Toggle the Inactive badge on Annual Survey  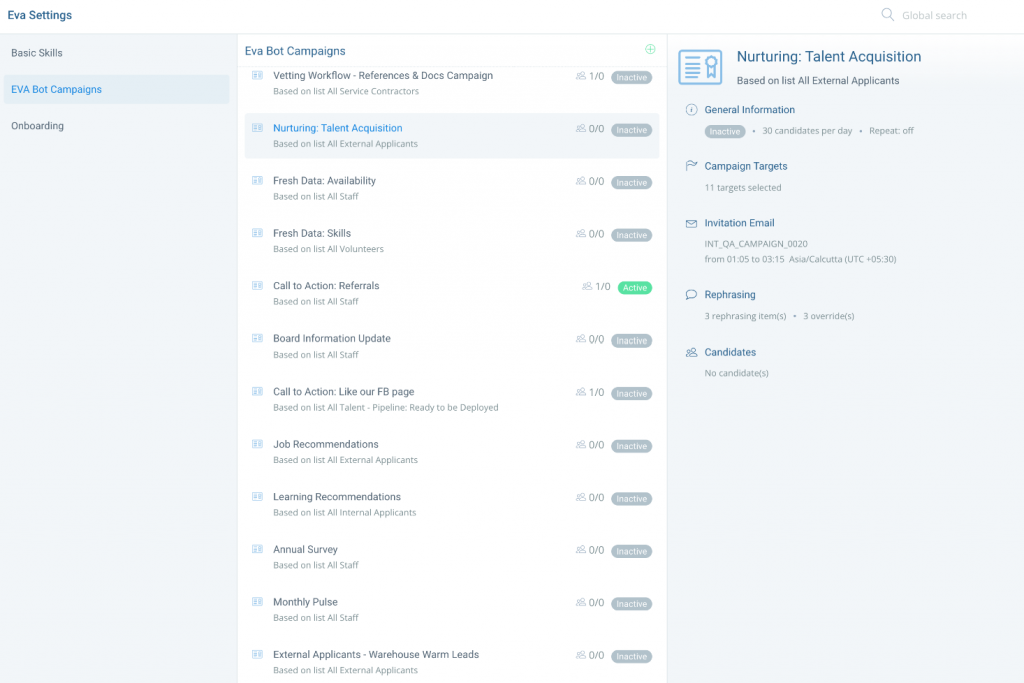tap(631, 551)
